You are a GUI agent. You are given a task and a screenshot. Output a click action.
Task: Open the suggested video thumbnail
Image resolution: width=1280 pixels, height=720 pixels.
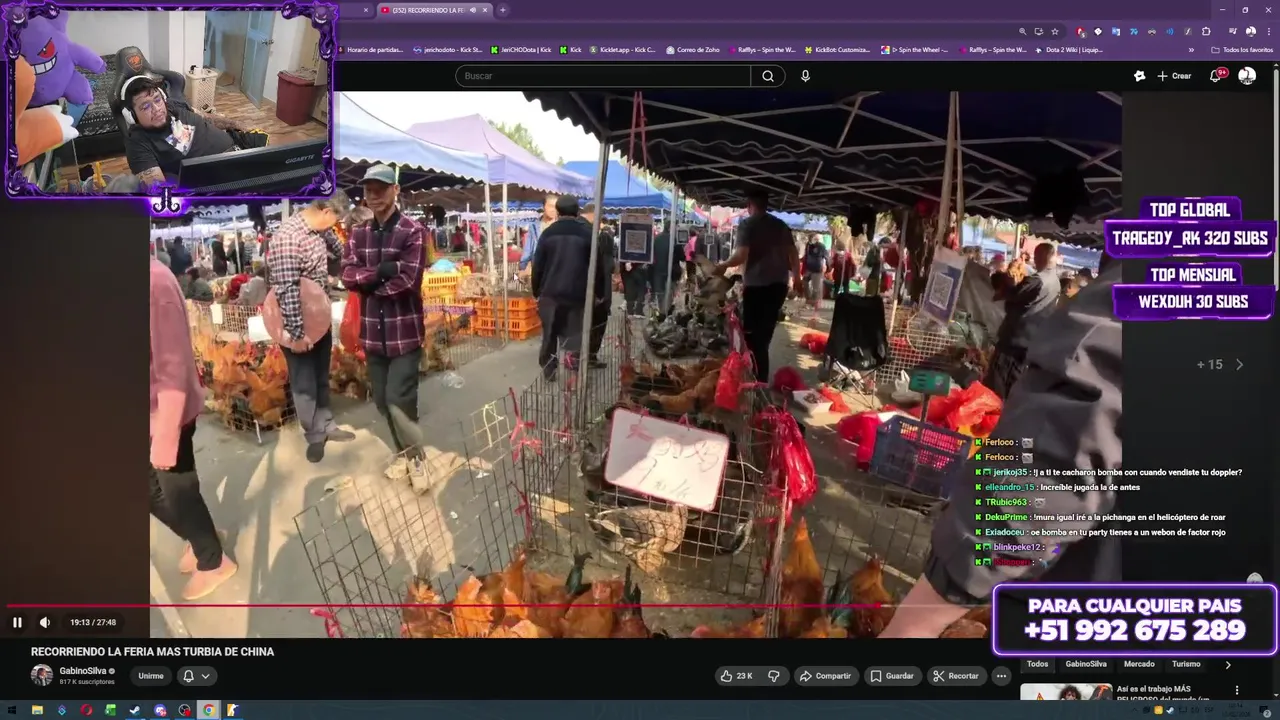click(1066, 691)
